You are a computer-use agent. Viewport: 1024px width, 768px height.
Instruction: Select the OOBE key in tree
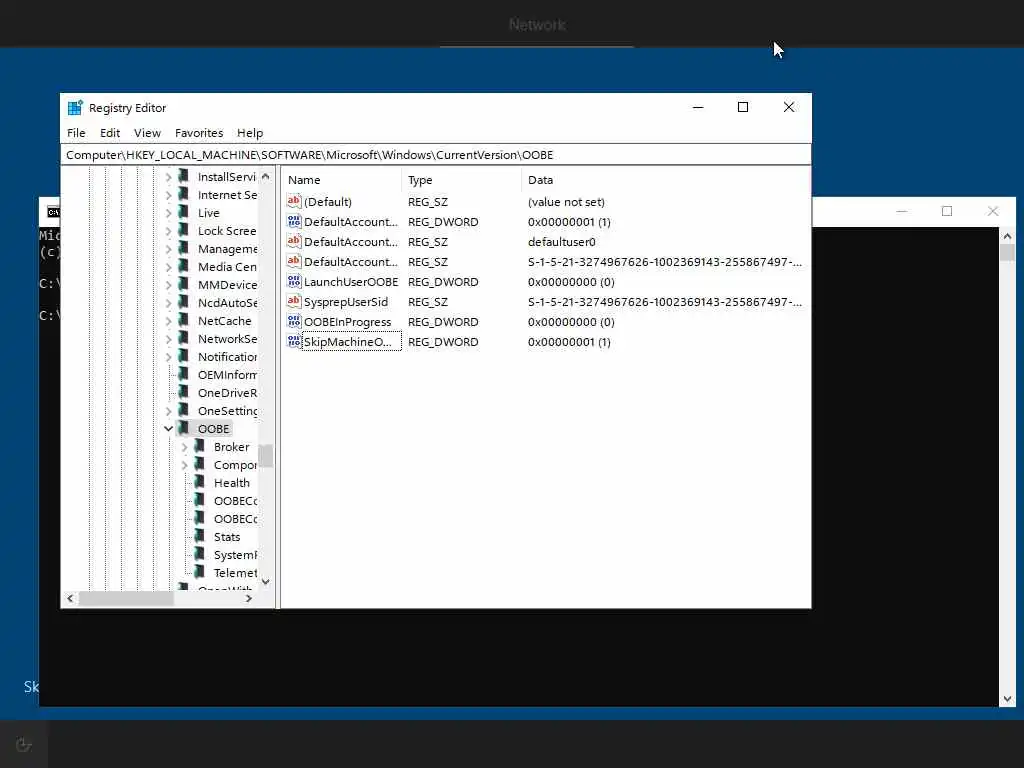point(214,428)
